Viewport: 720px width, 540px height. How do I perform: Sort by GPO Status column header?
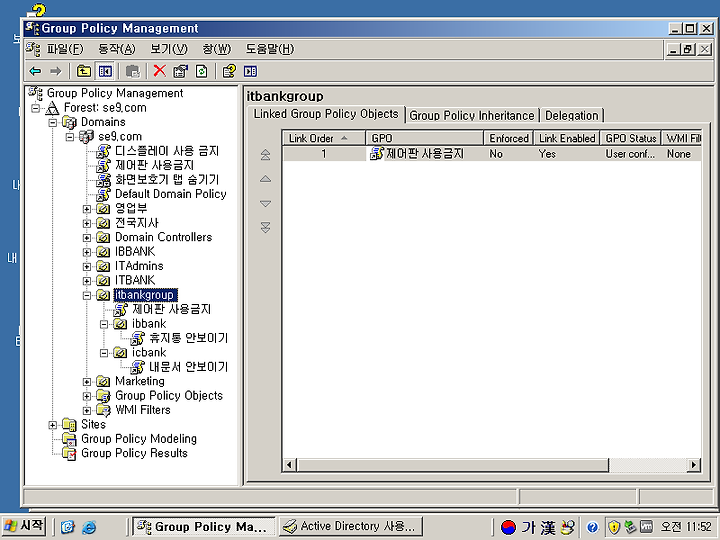(630, 138)
